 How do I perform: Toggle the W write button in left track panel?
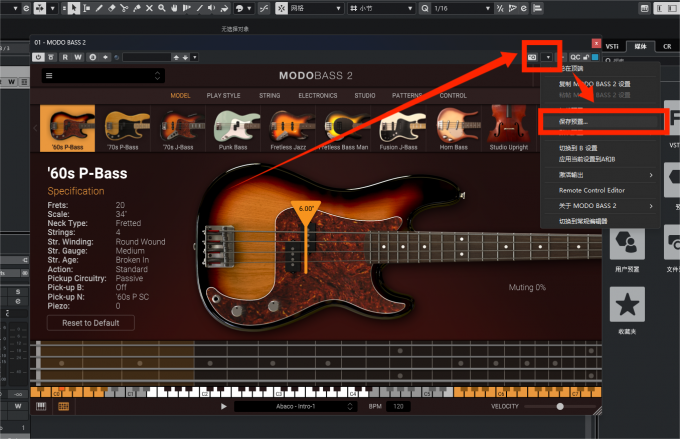(12, 82)
